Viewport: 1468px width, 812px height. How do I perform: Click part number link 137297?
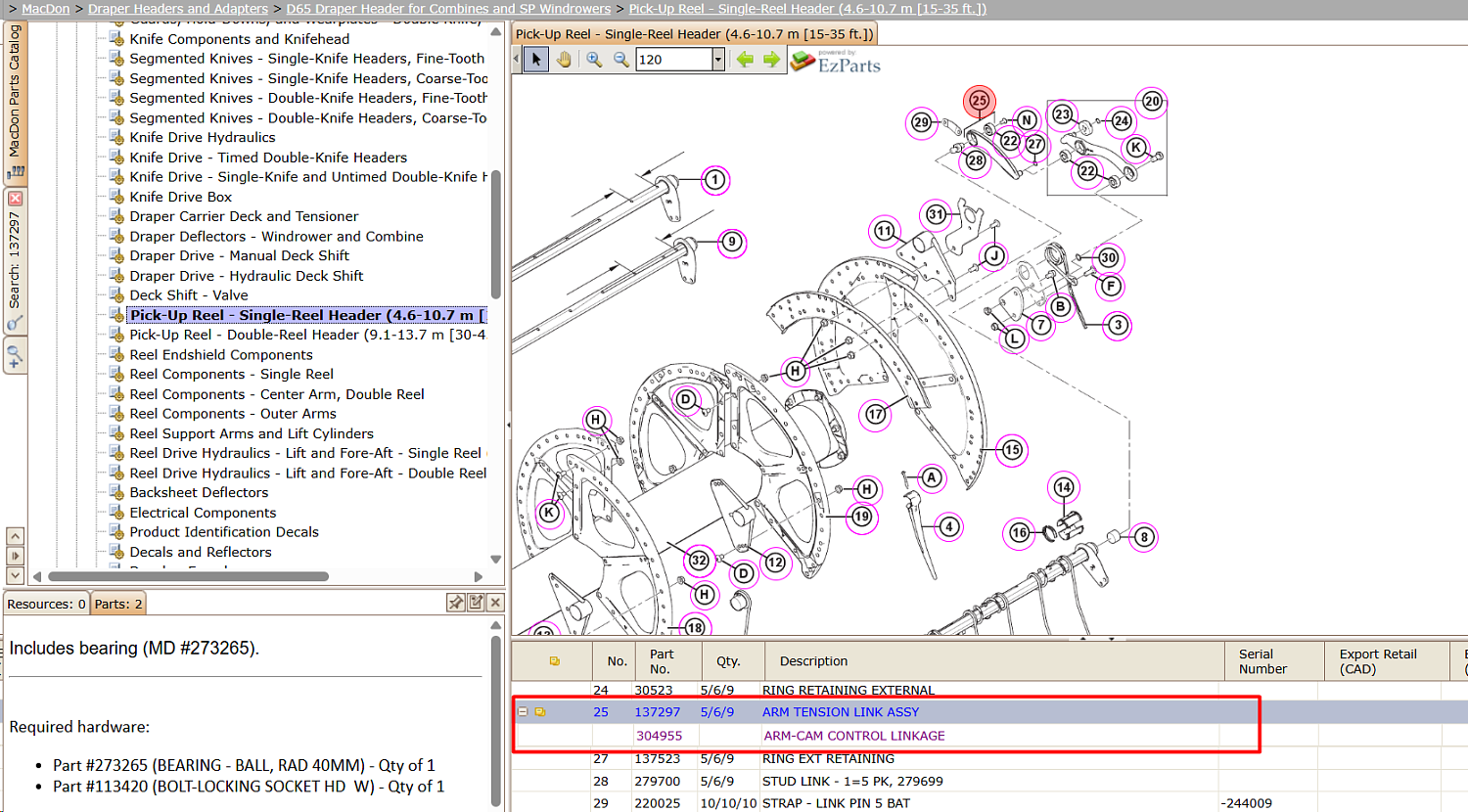pyautogui.click(x=657, y=712)
